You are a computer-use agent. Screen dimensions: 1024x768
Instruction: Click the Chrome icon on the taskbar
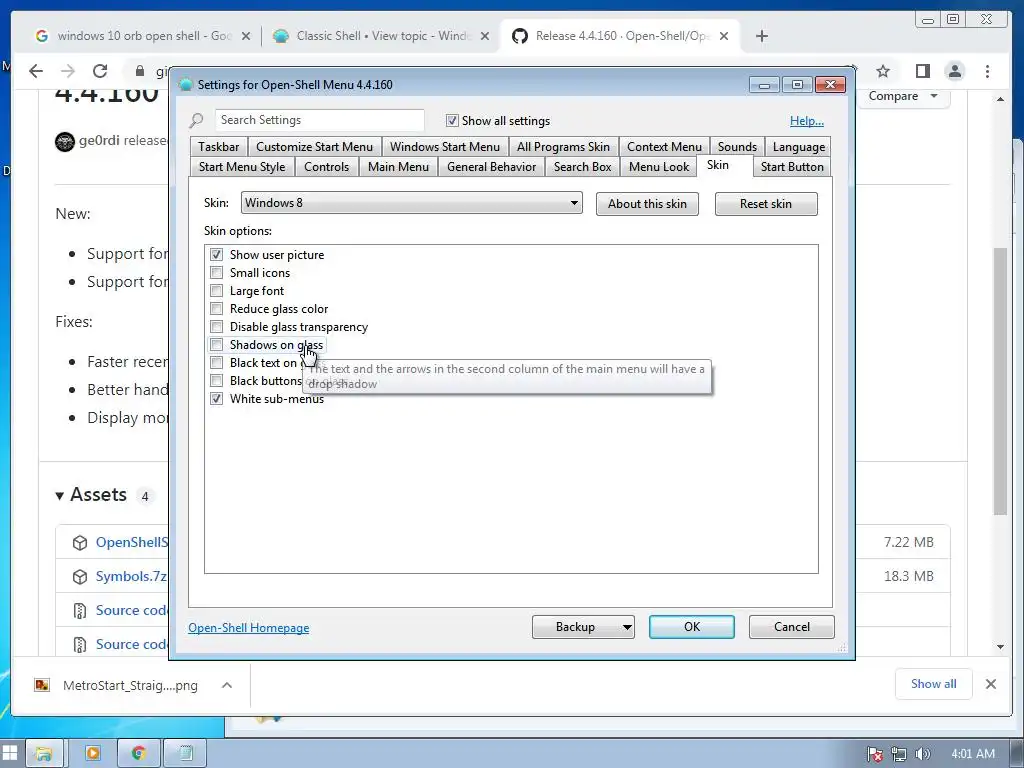(138, 753)
